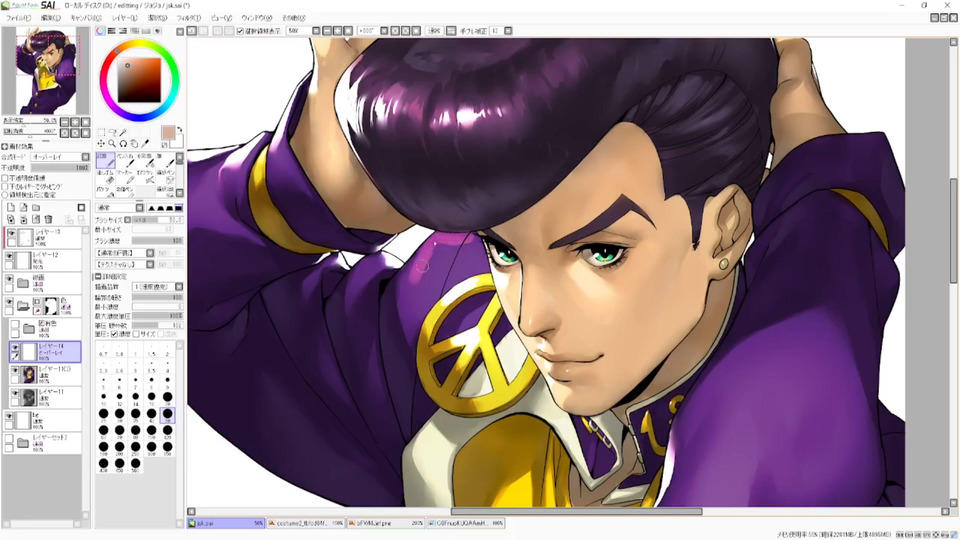This screenshot has width=960, height=540.
Task: Select the eyedropper color picker tool
Action: point(145,143)
